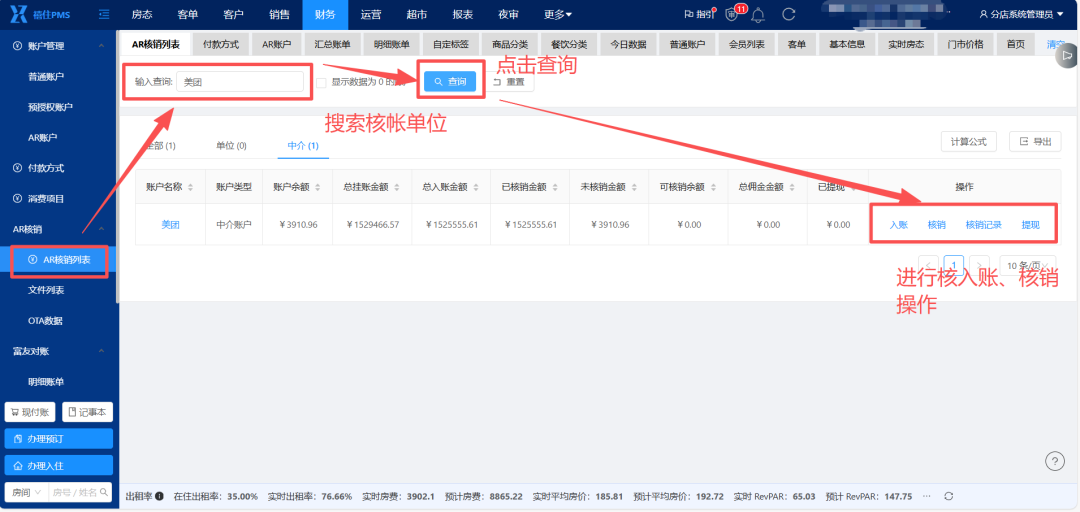
Task: Collapse the 富友对账 sidebar group
Action: 101,351
